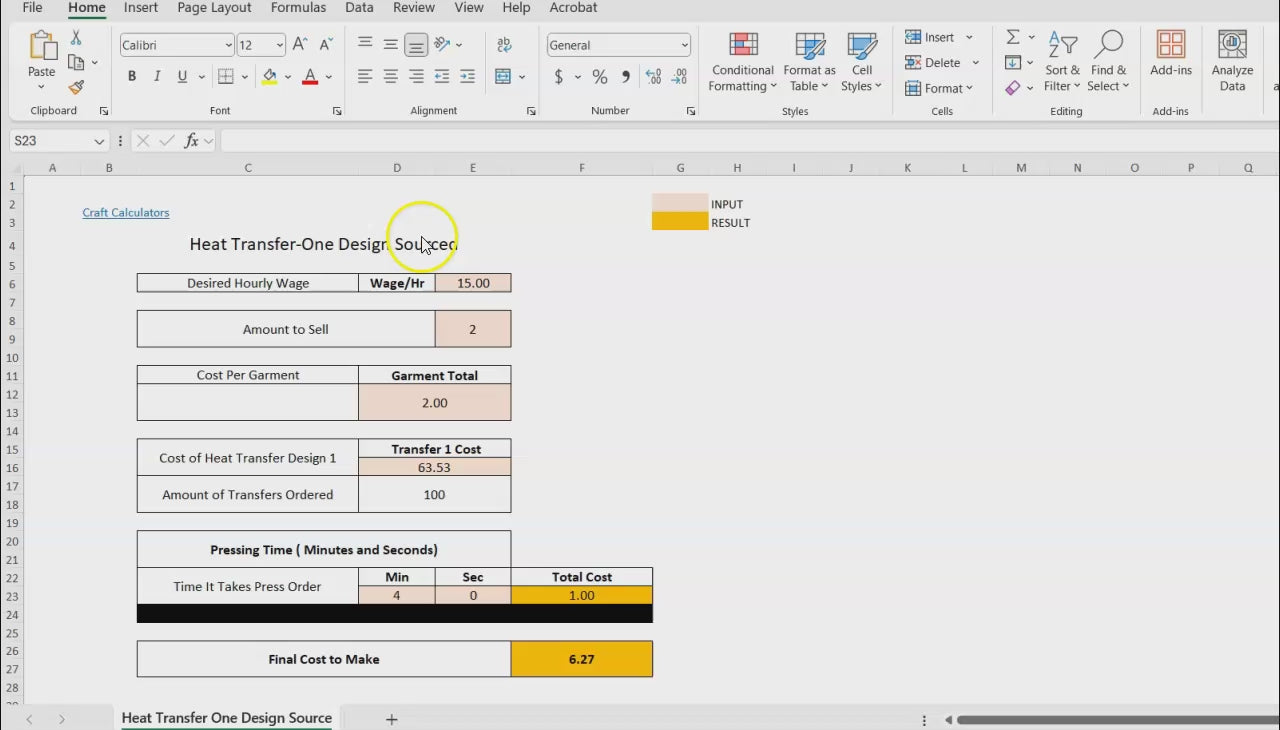
Task: Expand the General number format dropdown
Action: (x=684, y=45)
